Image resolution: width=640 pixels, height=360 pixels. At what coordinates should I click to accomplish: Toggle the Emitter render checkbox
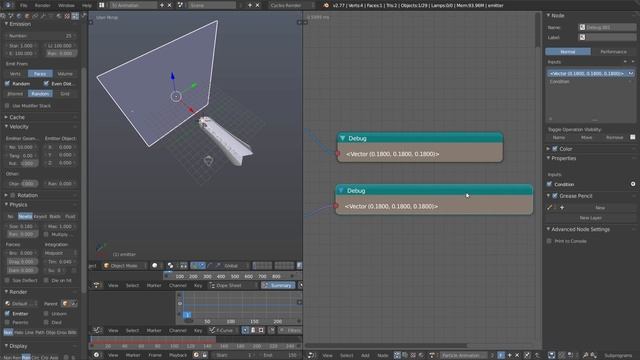click(x=7, y=313)
